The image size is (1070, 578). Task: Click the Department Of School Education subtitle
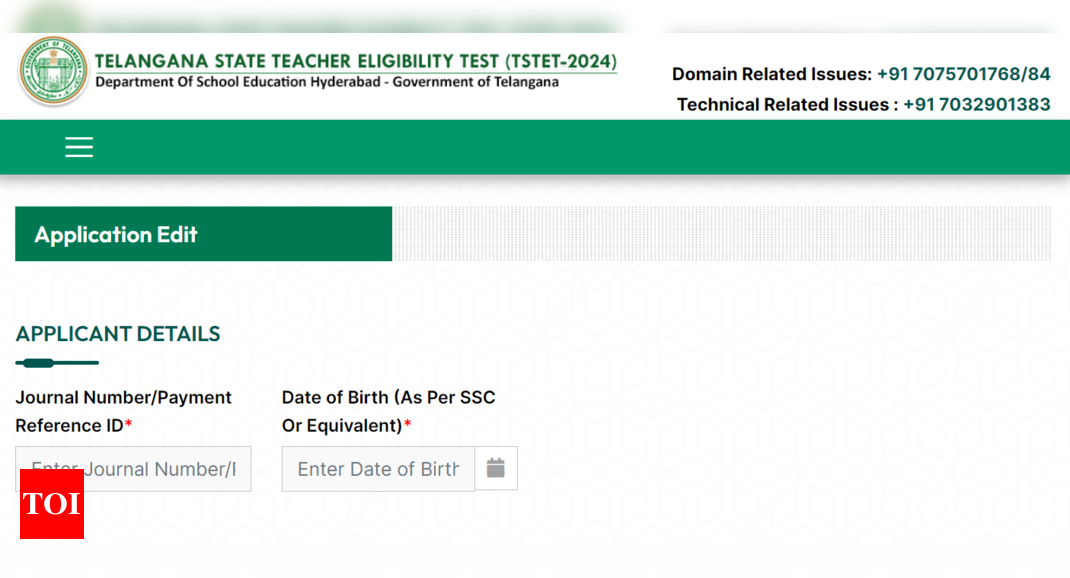tap(323, 83)
